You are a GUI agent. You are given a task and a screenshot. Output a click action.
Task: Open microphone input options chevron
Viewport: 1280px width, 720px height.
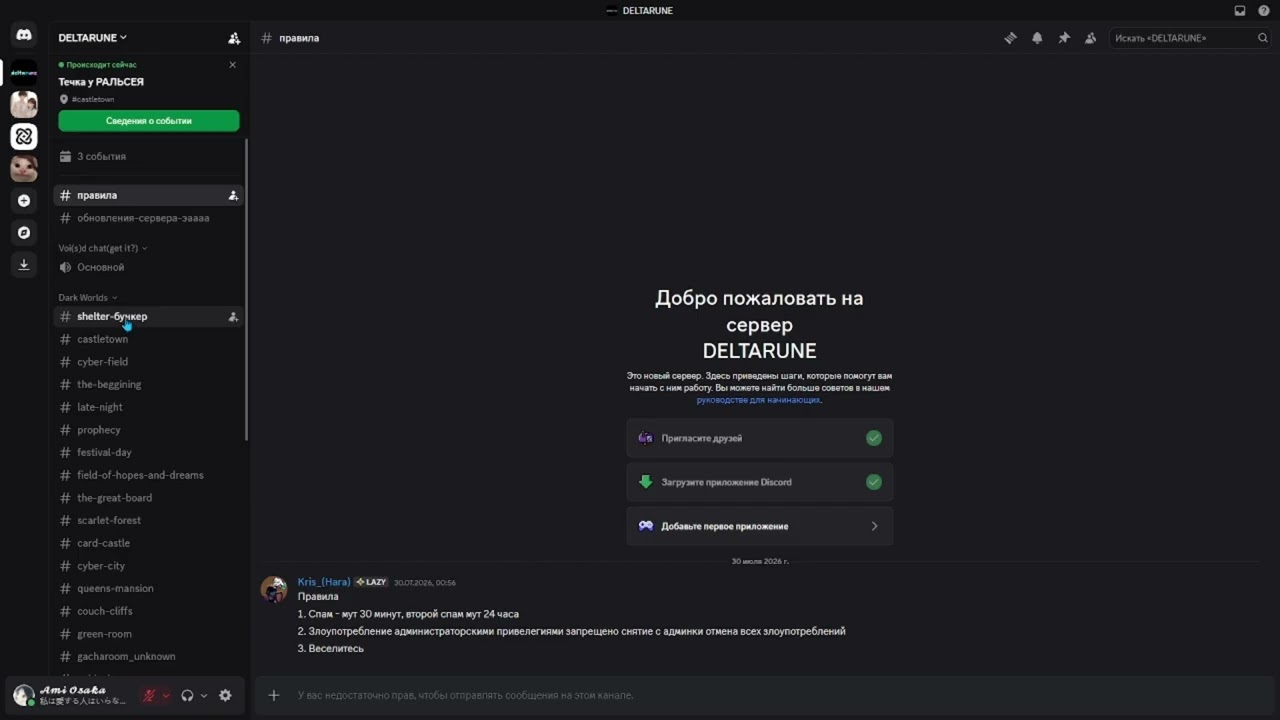coord(166,695)
